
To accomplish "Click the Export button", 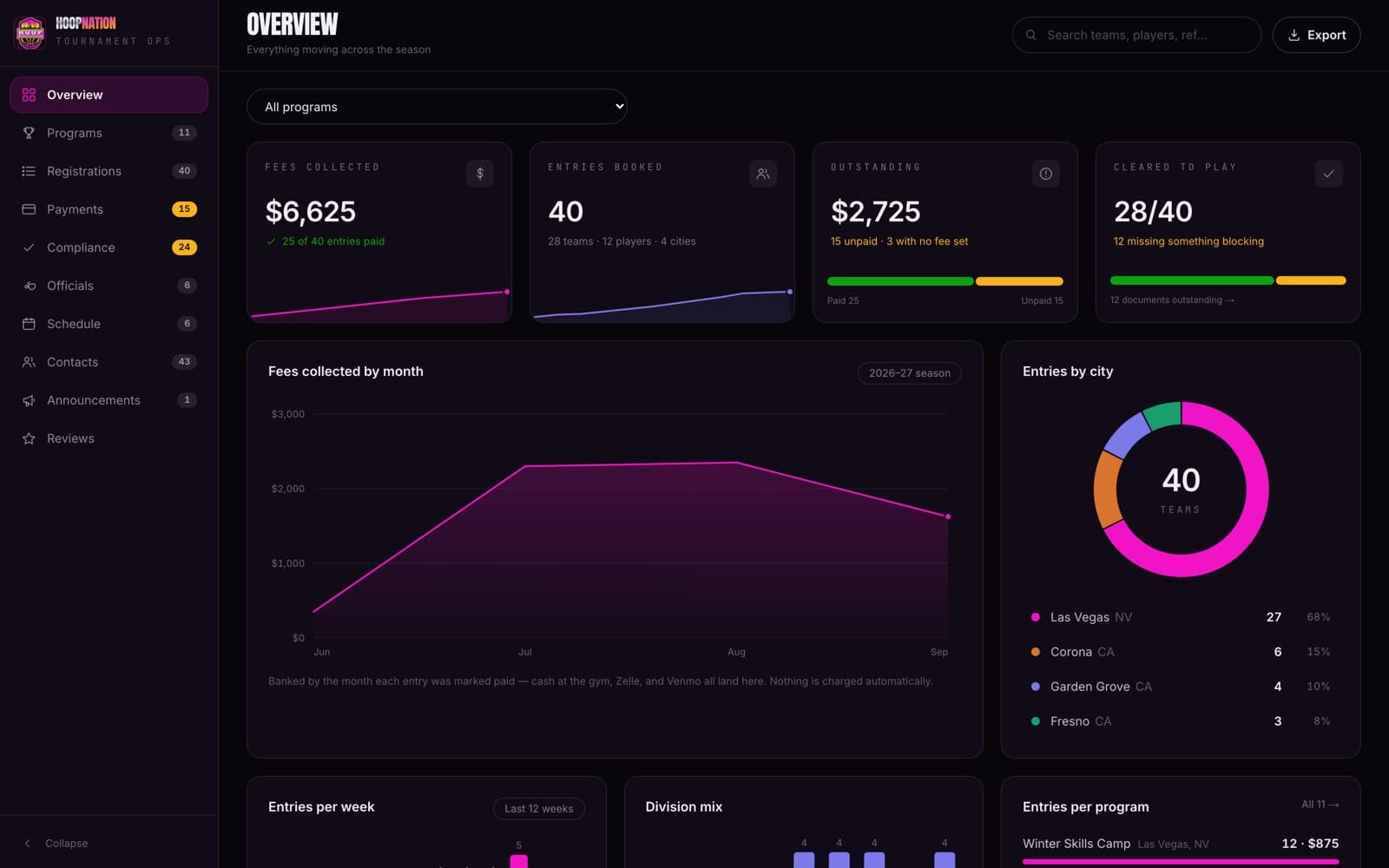I will pos(1316,35).
